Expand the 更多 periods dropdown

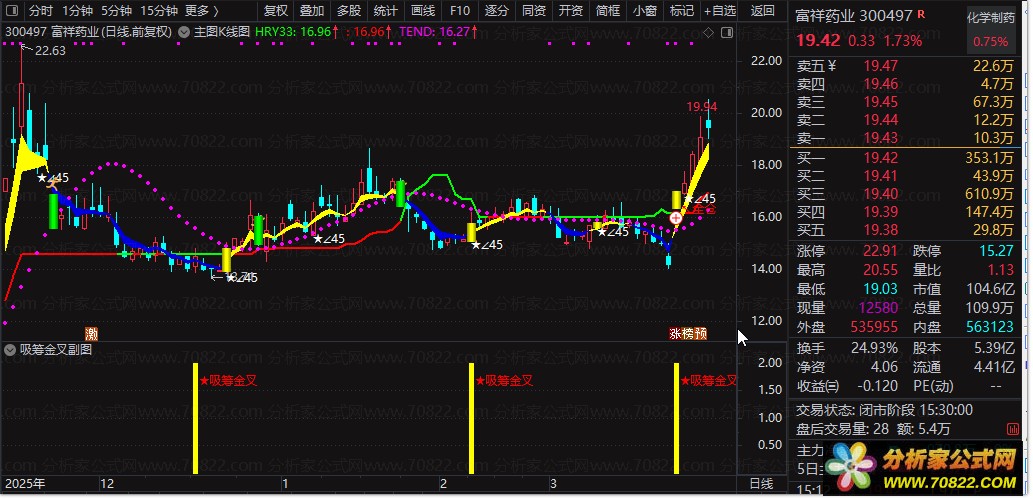(202, 11)
